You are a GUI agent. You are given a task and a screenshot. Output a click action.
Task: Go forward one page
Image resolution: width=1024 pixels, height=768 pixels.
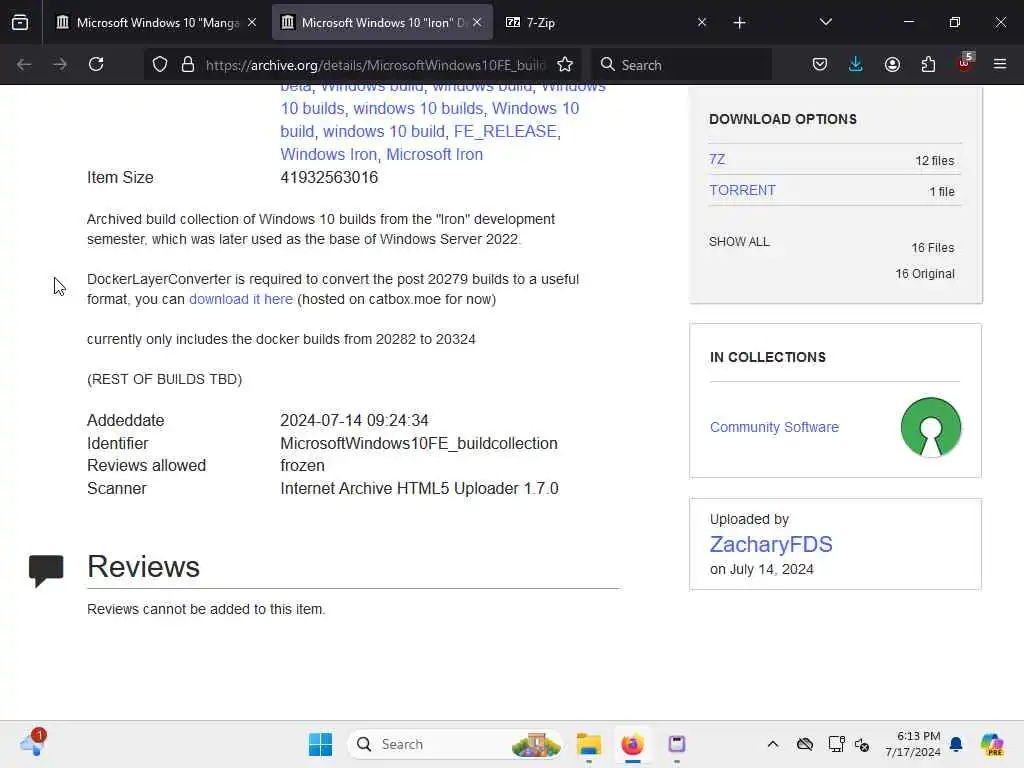click(60, 65)
